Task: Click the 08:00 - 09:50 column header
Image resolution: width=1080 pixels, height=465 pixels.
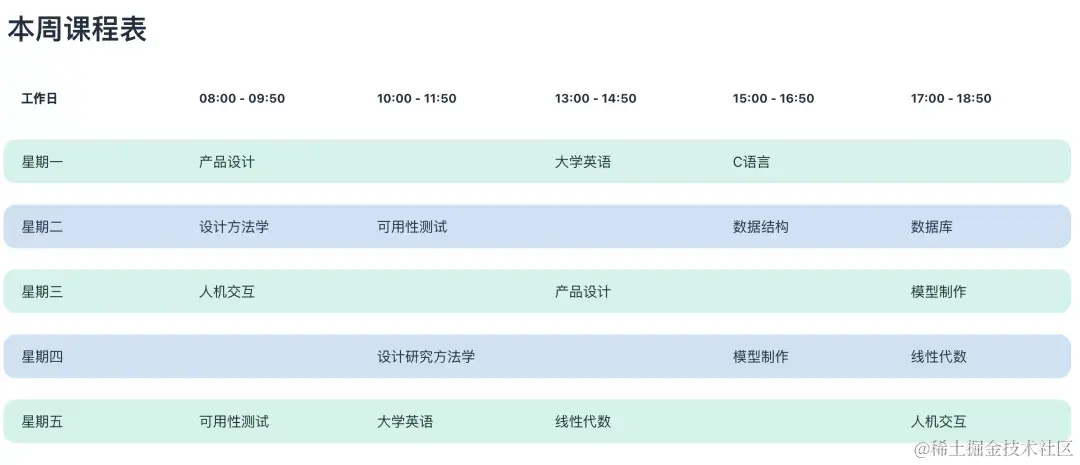Action: tap(242, 98)
